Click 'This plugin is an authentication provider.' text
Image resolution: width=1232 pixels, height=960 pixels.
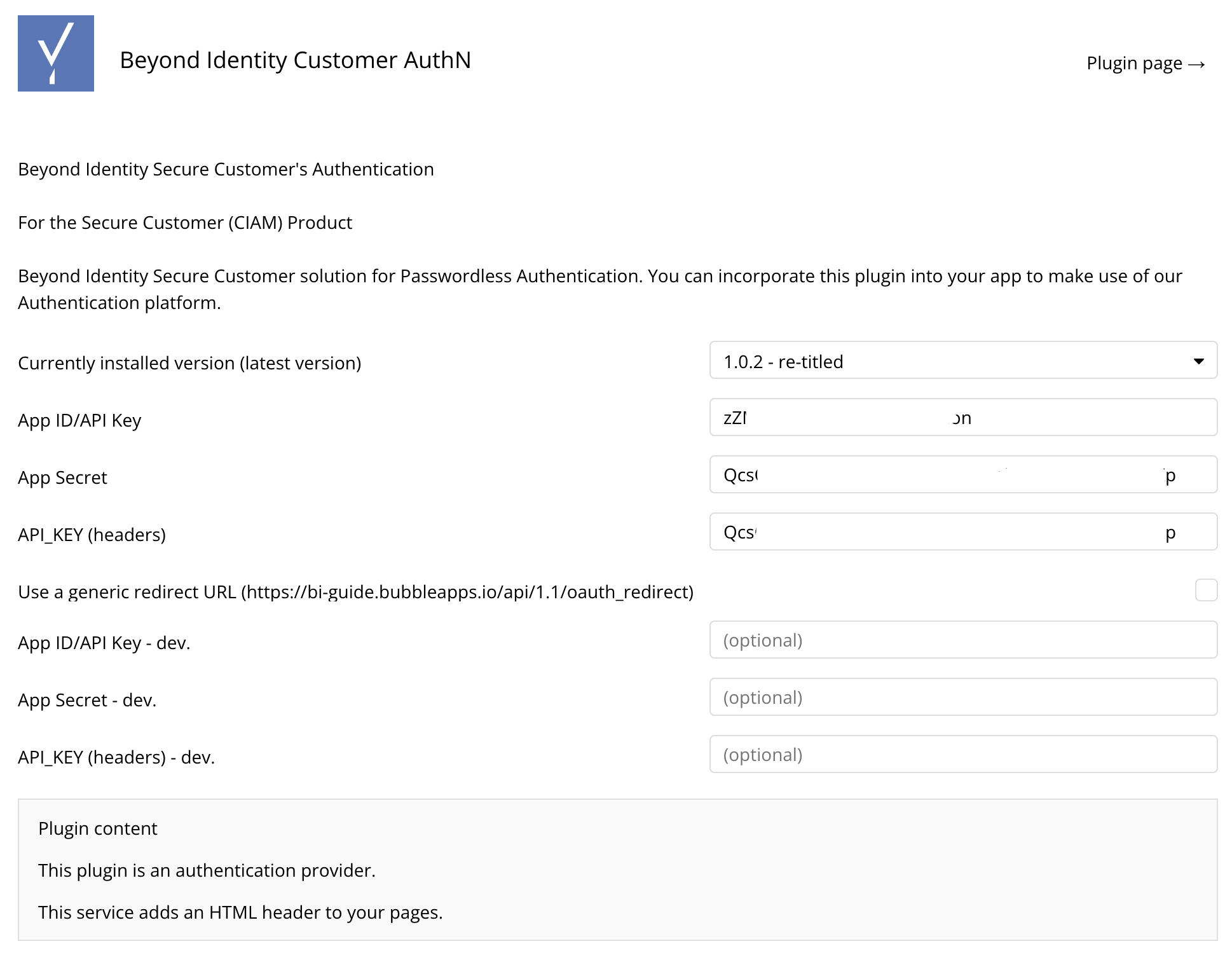pos(207,870)
